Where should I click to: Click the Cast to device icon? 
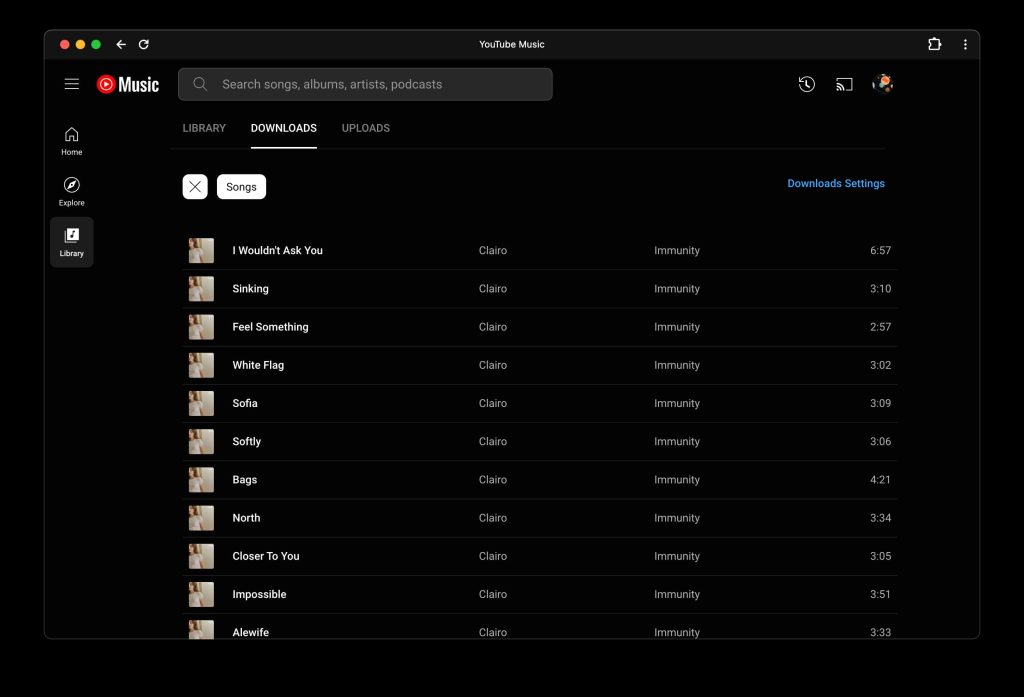844,84
